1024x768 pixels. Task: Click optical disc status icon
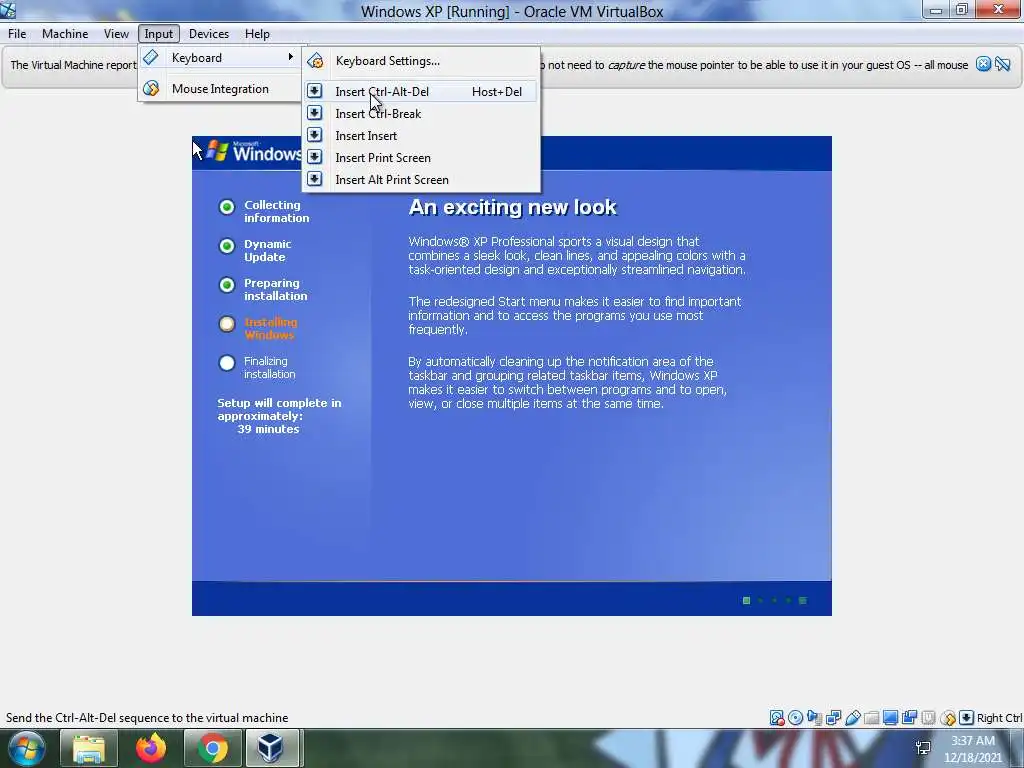[795, 718]
